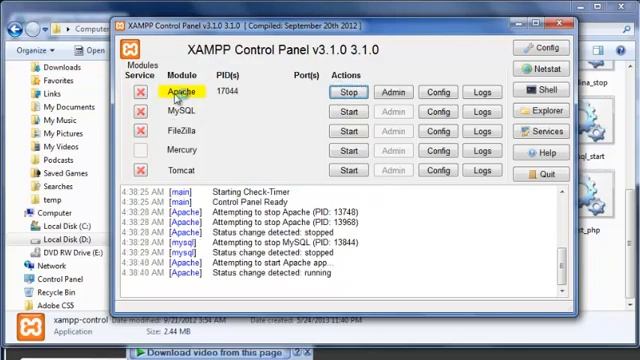640x360 pixels.
Task: Click the Explorer search magnifier icon
Action: point(627,29)
